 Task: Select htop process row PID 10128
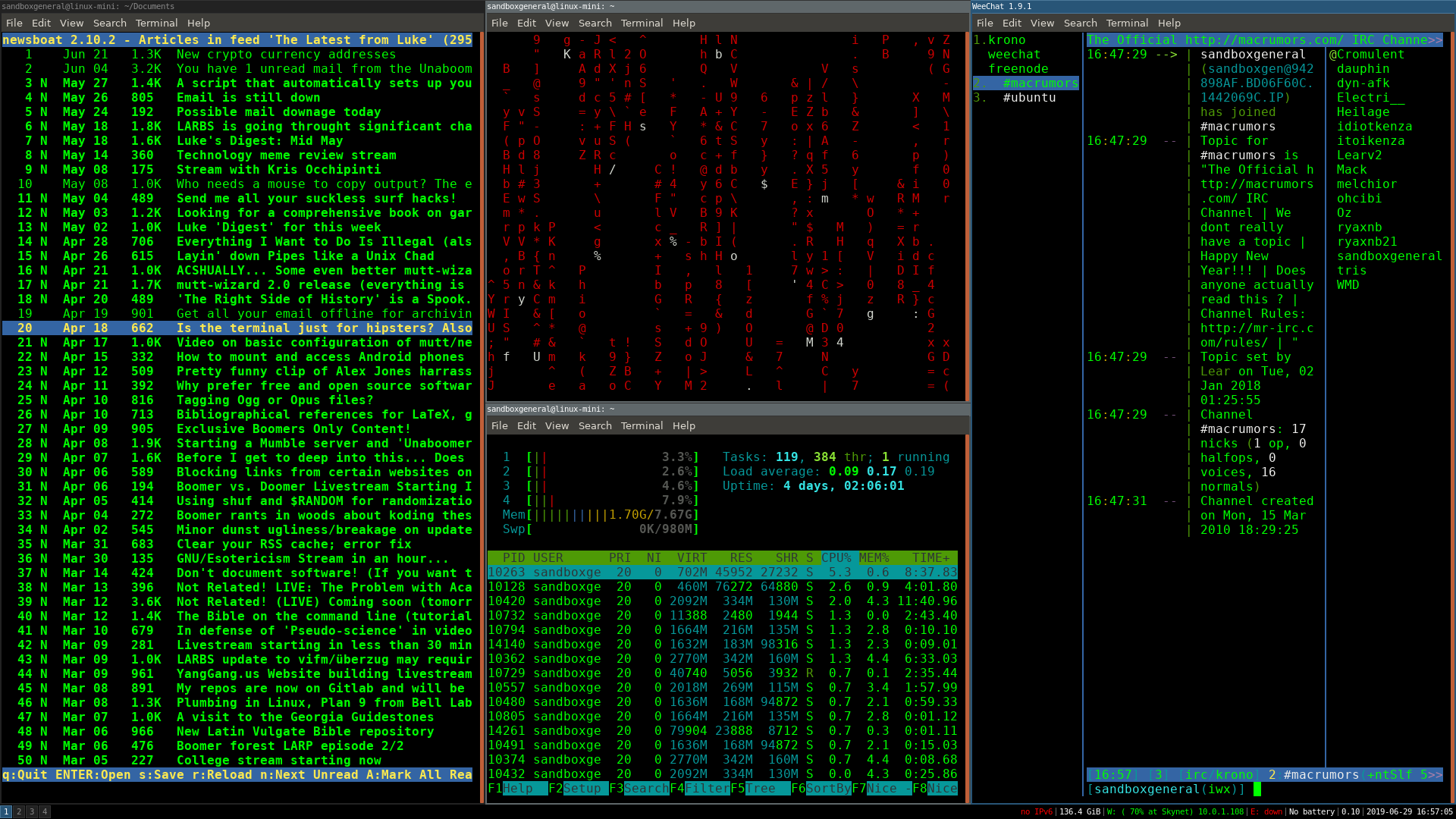click(722, 587)
